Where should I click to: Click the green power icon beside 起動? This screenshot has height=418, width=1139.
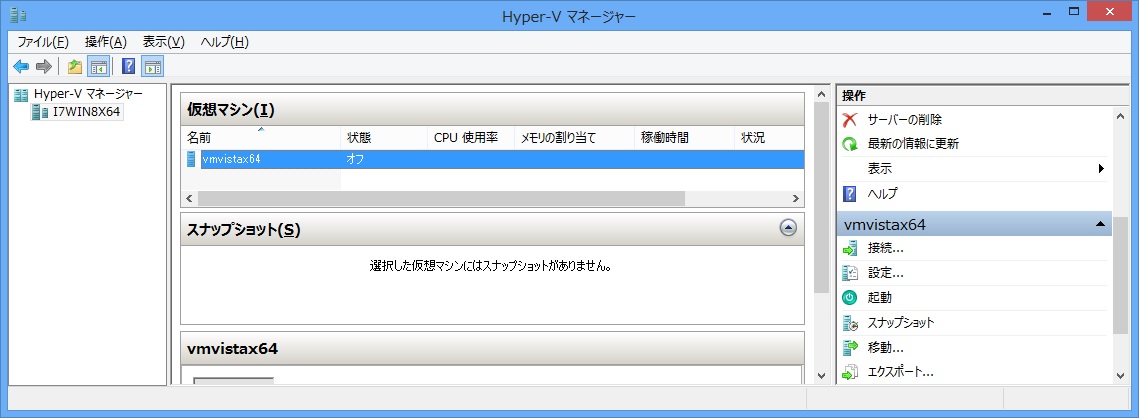[850, 297]
